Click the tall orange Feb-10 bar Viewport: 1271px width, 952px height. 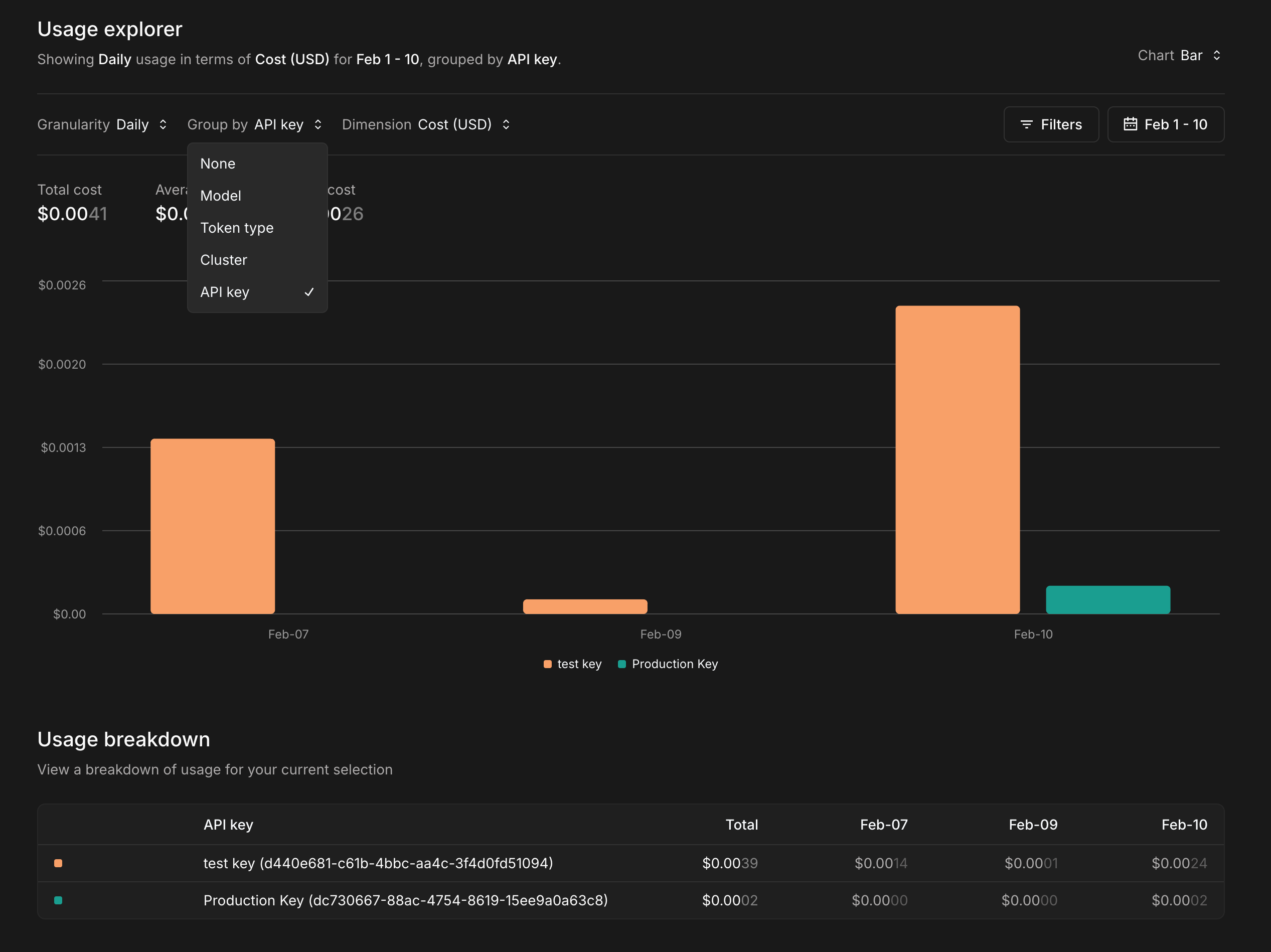958,459
